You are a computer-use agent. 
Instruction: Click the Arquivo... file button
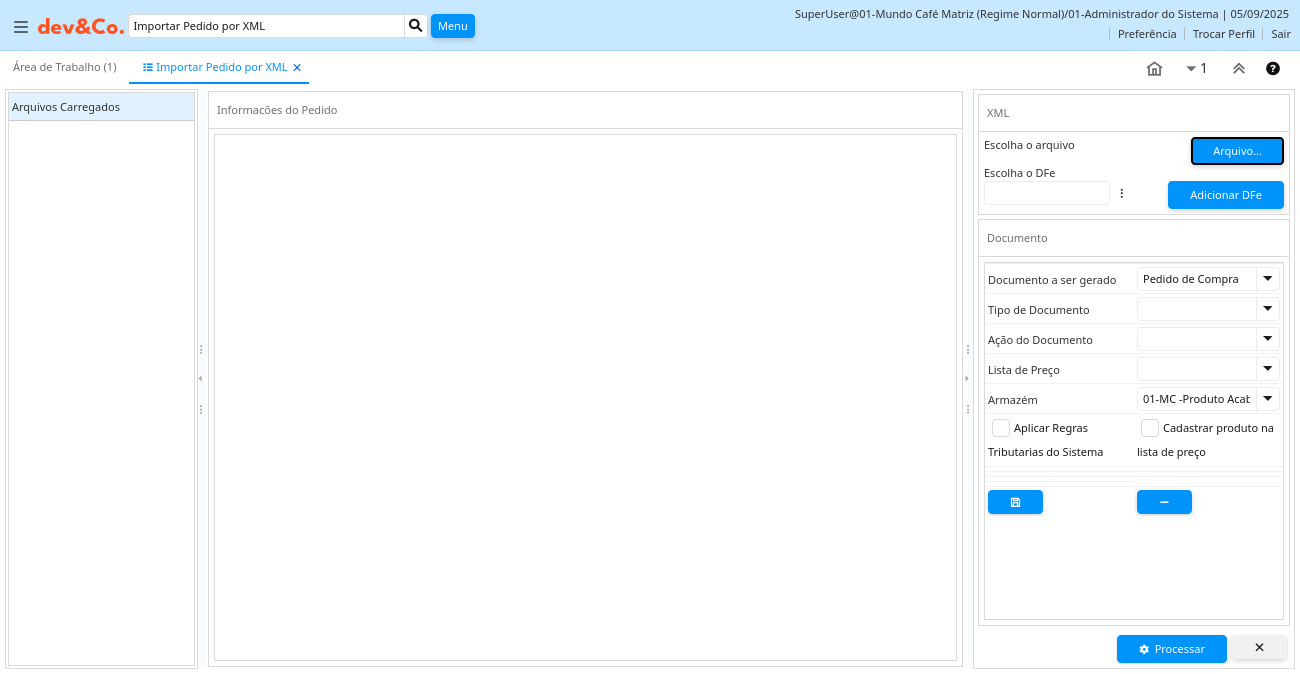[x=1236, y=151]
